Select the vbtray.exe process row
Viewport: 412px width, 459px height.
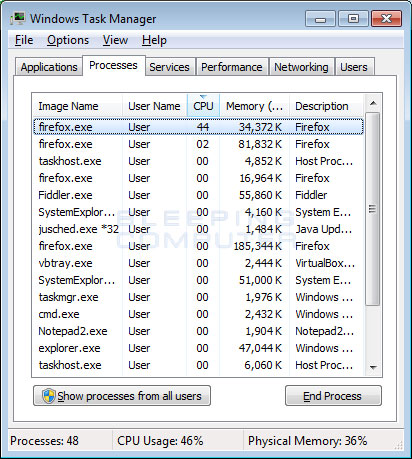[x=198, y=263]
